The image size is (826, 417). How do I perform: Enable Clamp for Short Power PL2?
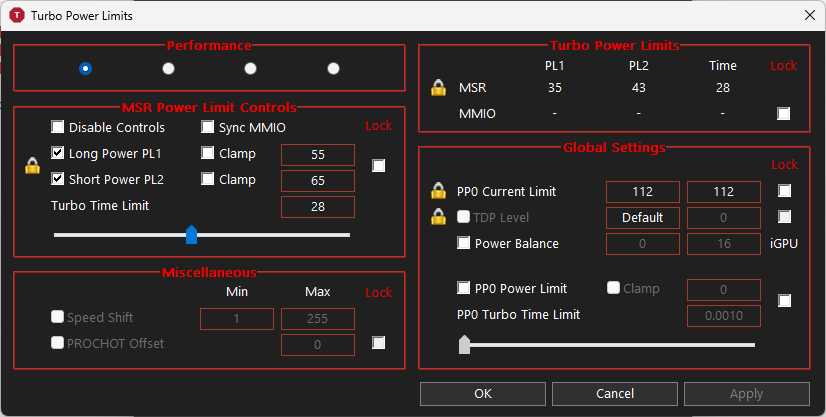[208, 178]
